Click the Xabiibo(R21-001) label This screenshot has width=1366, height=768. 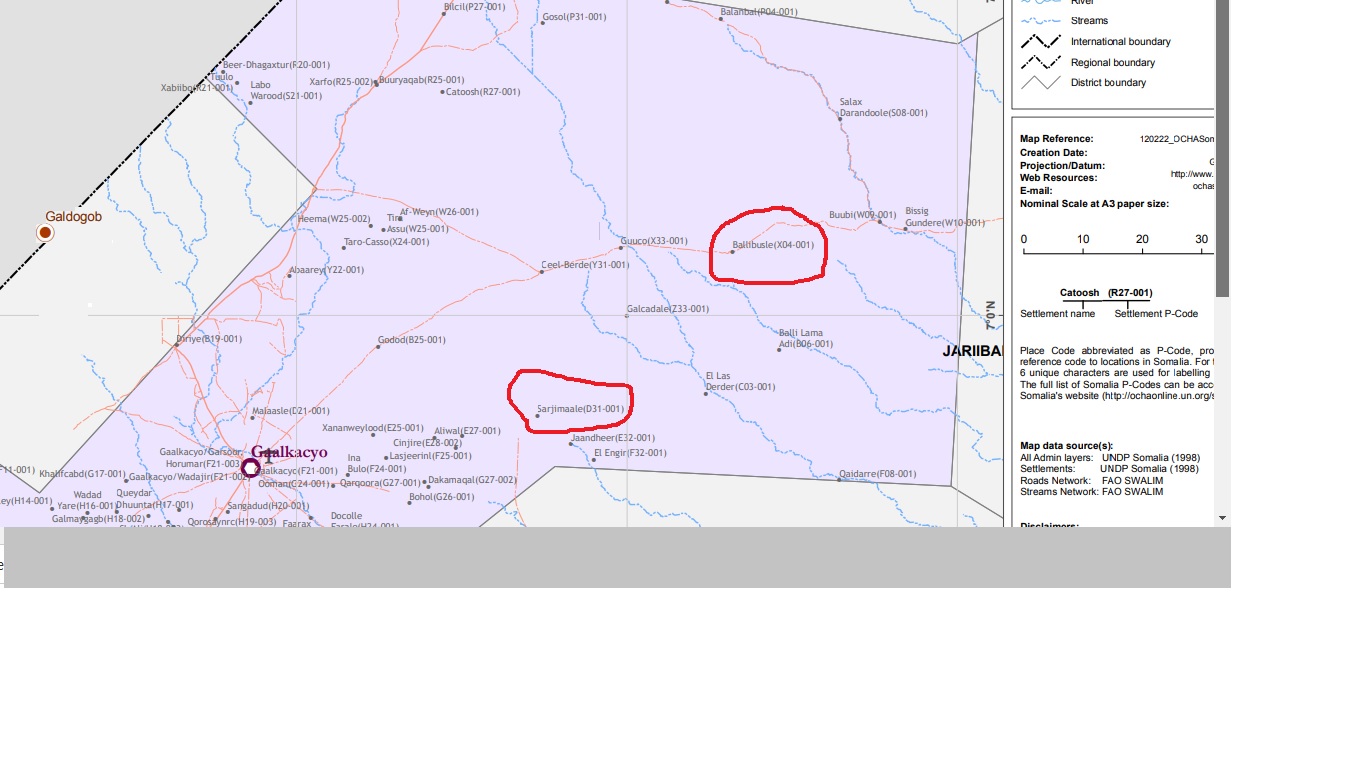[197, 88]
